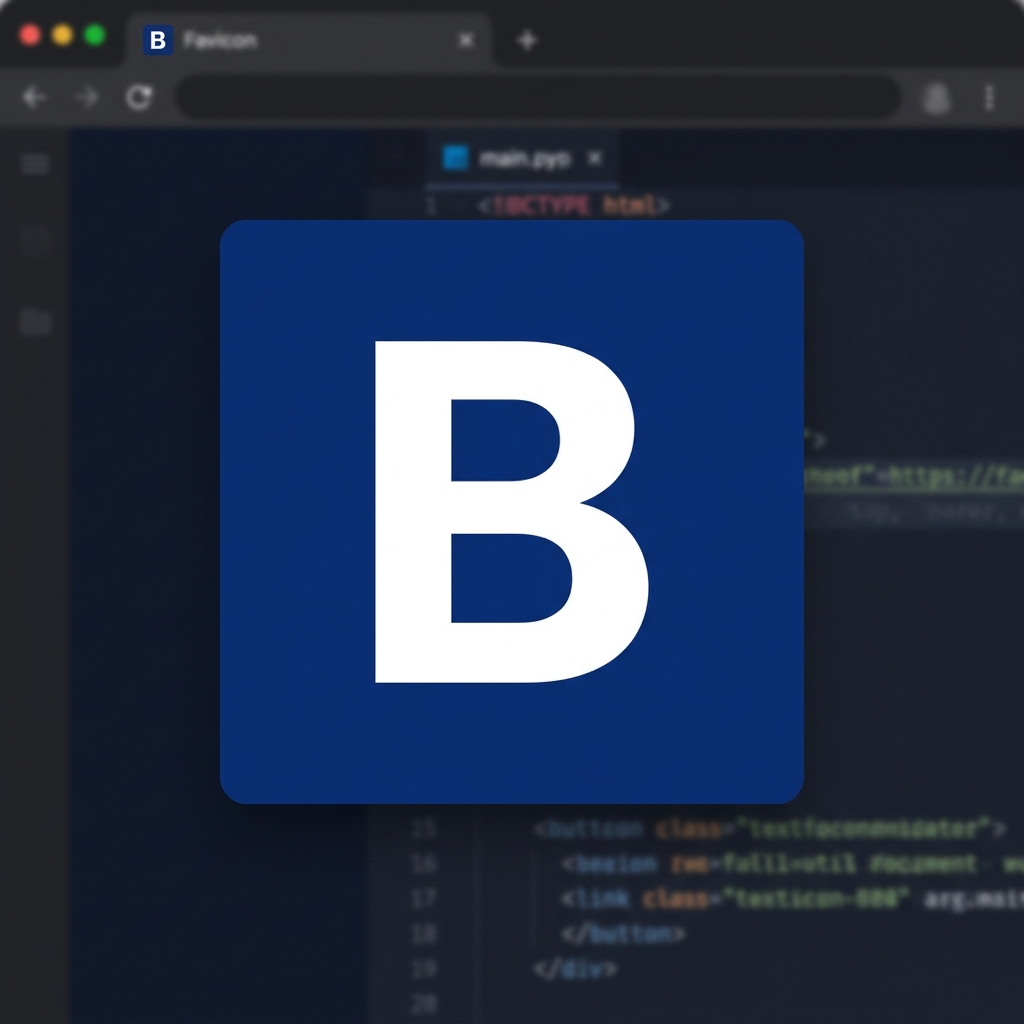Click the hamburger icon in editor sidebar
This screenshot has height=1024, width=1024.
coord(36,164)
